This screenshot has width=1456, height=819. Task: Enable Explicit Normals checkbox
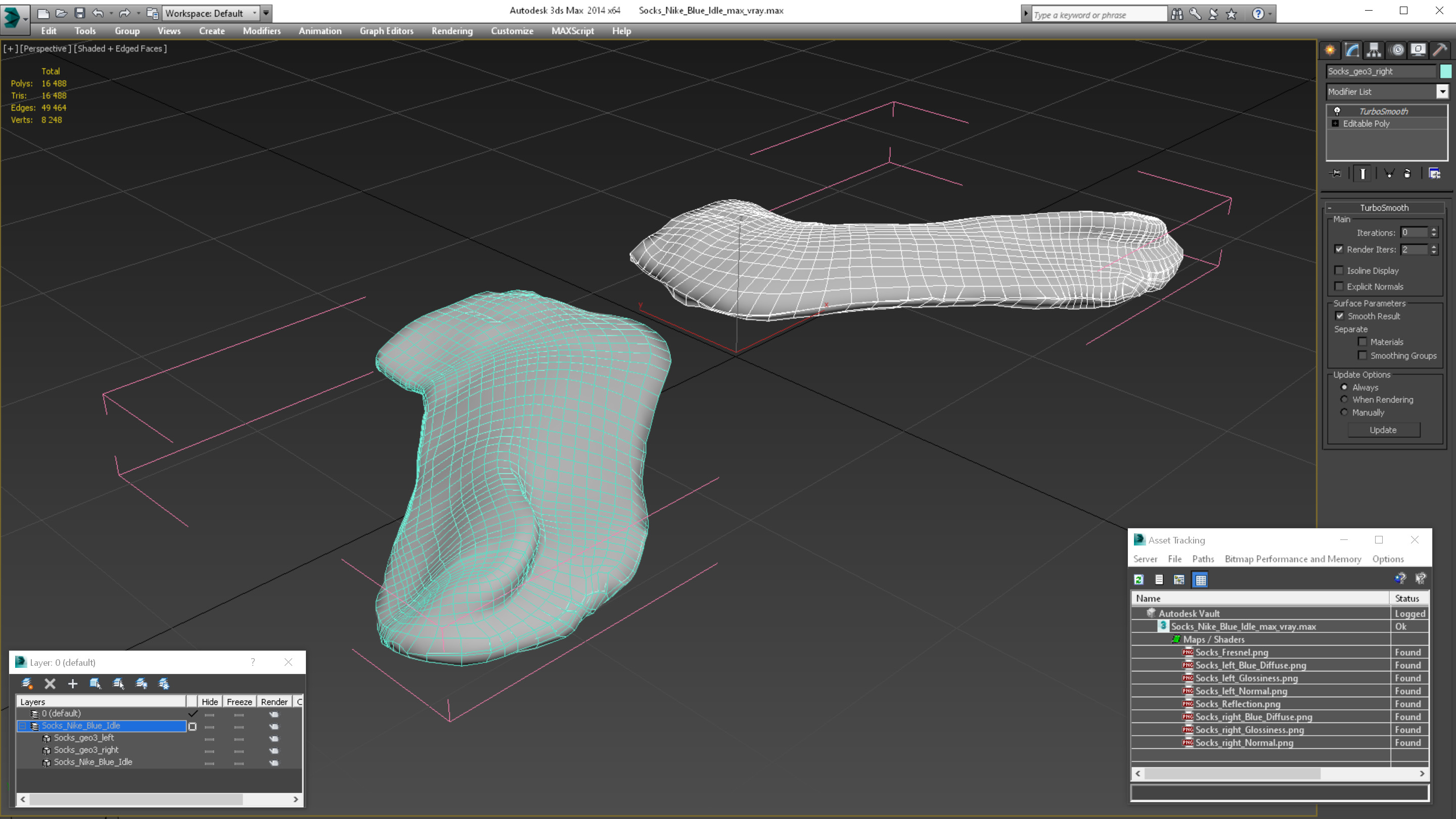[x=1339, y=286]
